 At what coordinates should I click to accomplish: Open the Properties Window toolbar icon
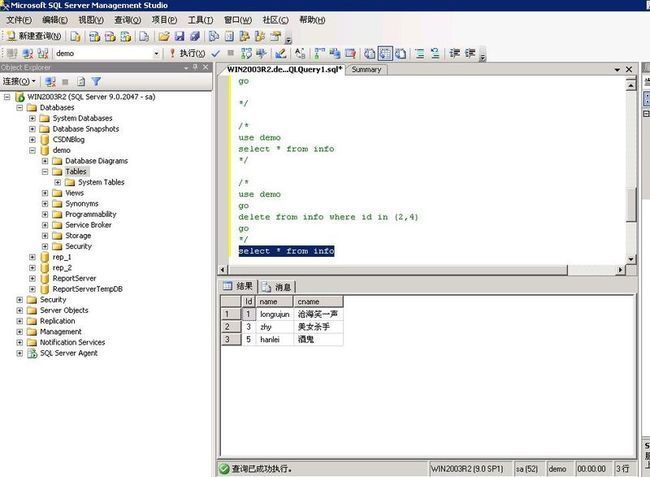(276, 36)
